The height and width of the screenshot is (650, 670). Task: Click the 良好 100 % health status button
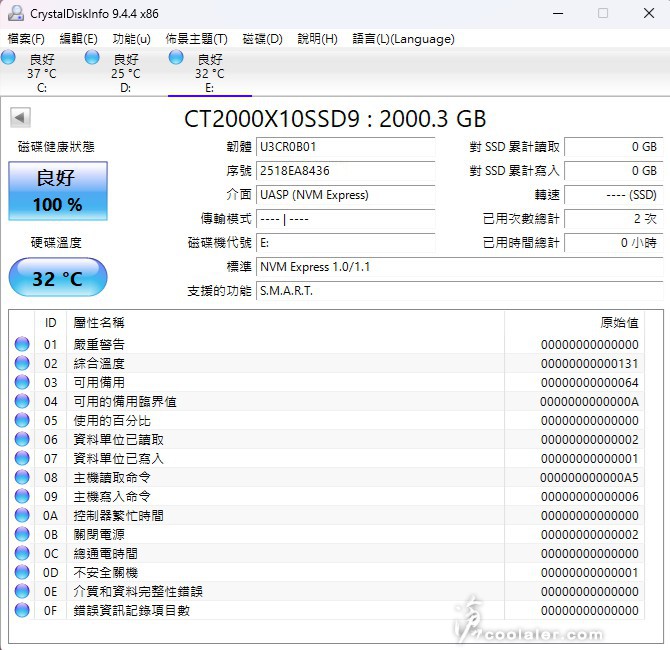(57, 191)
